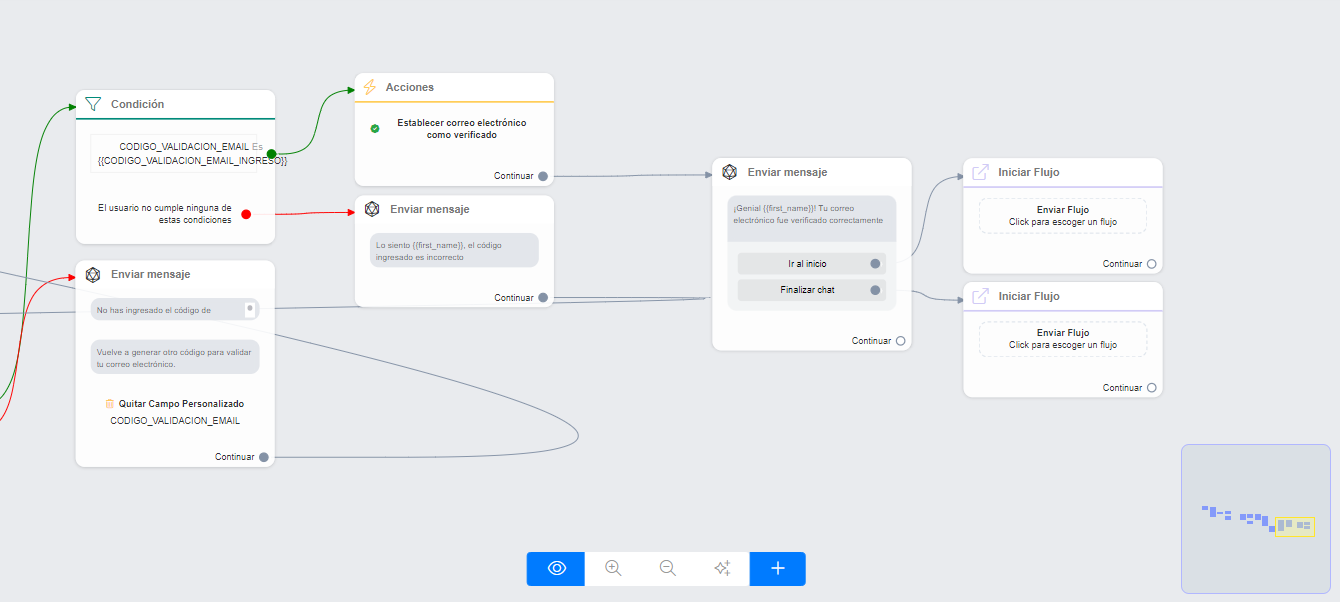Click the minimap overview panel

click(1255, 519)
